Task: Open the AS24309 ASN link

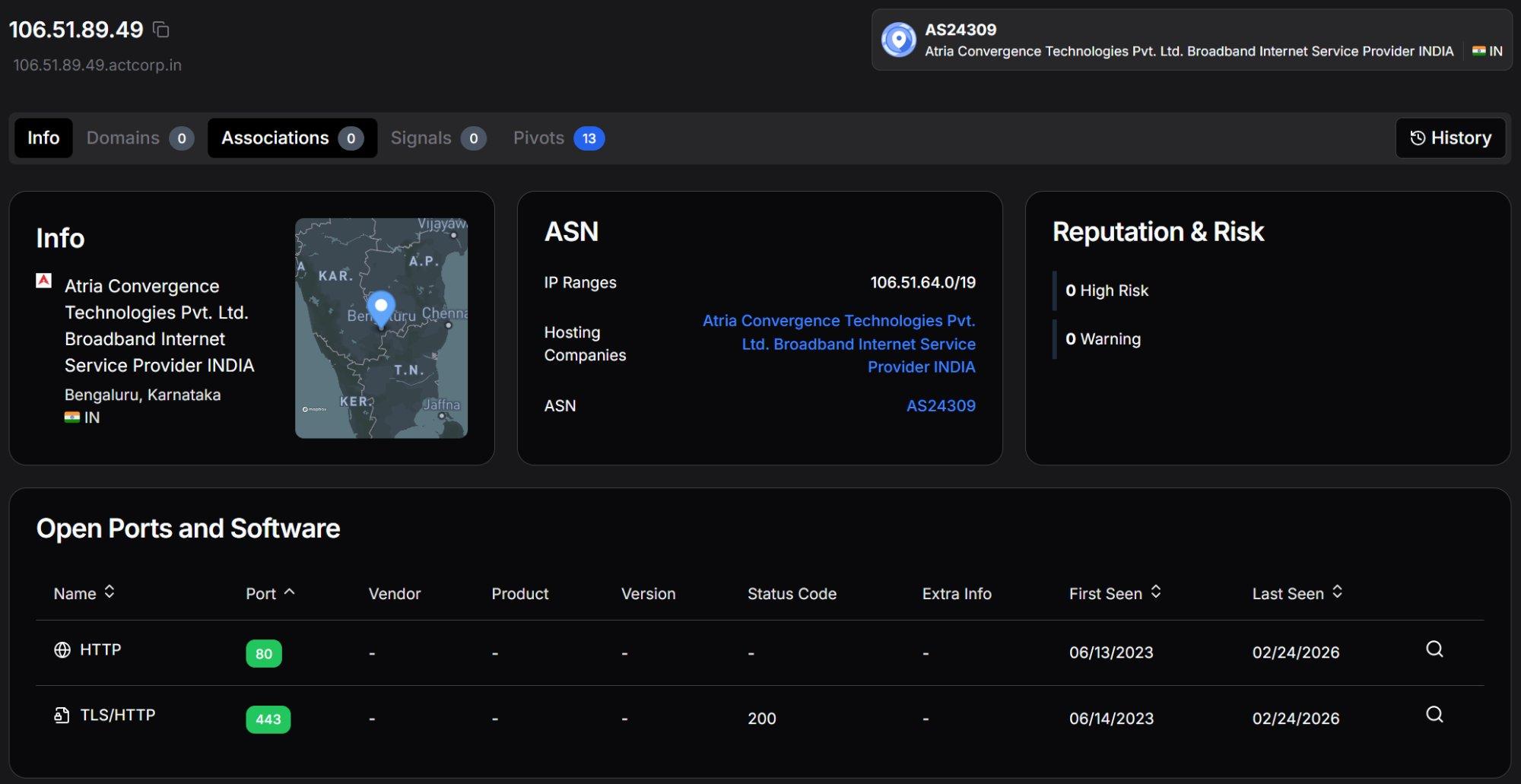Action: point(941,405)
